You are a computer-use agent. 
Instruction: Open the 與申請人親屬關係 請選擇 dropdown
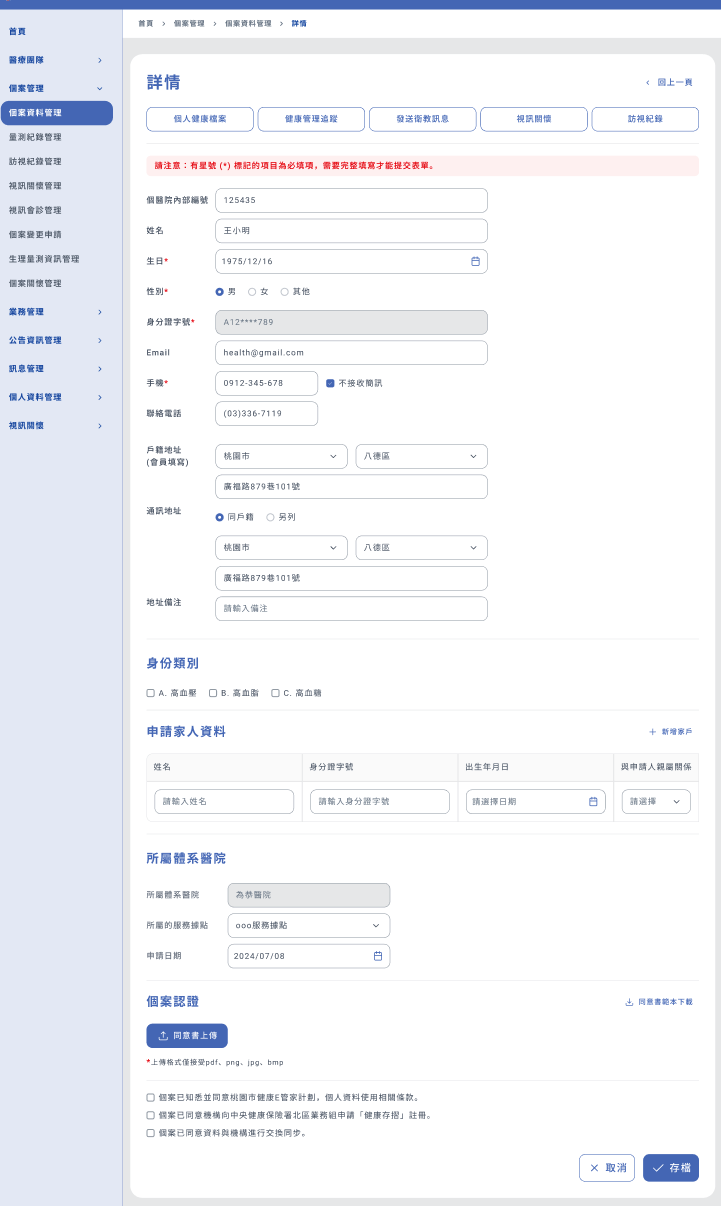(x=655, y=802)
